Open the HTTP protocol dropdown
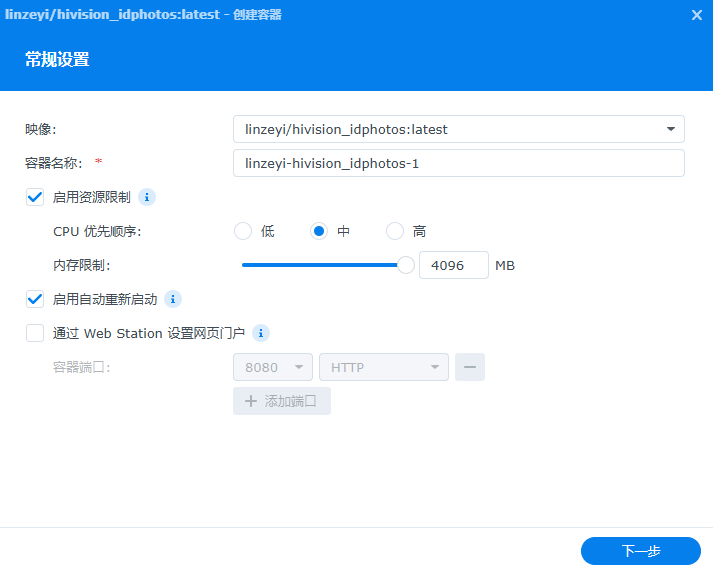This screenshot has width=713, height=569. pos(383,367)
